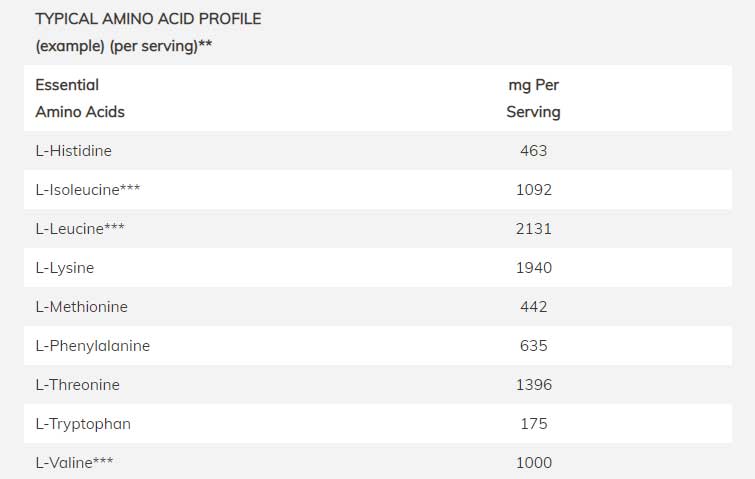755x479 pixels.
Task: Click the L-Histidine row label
Action: point(73,151)
